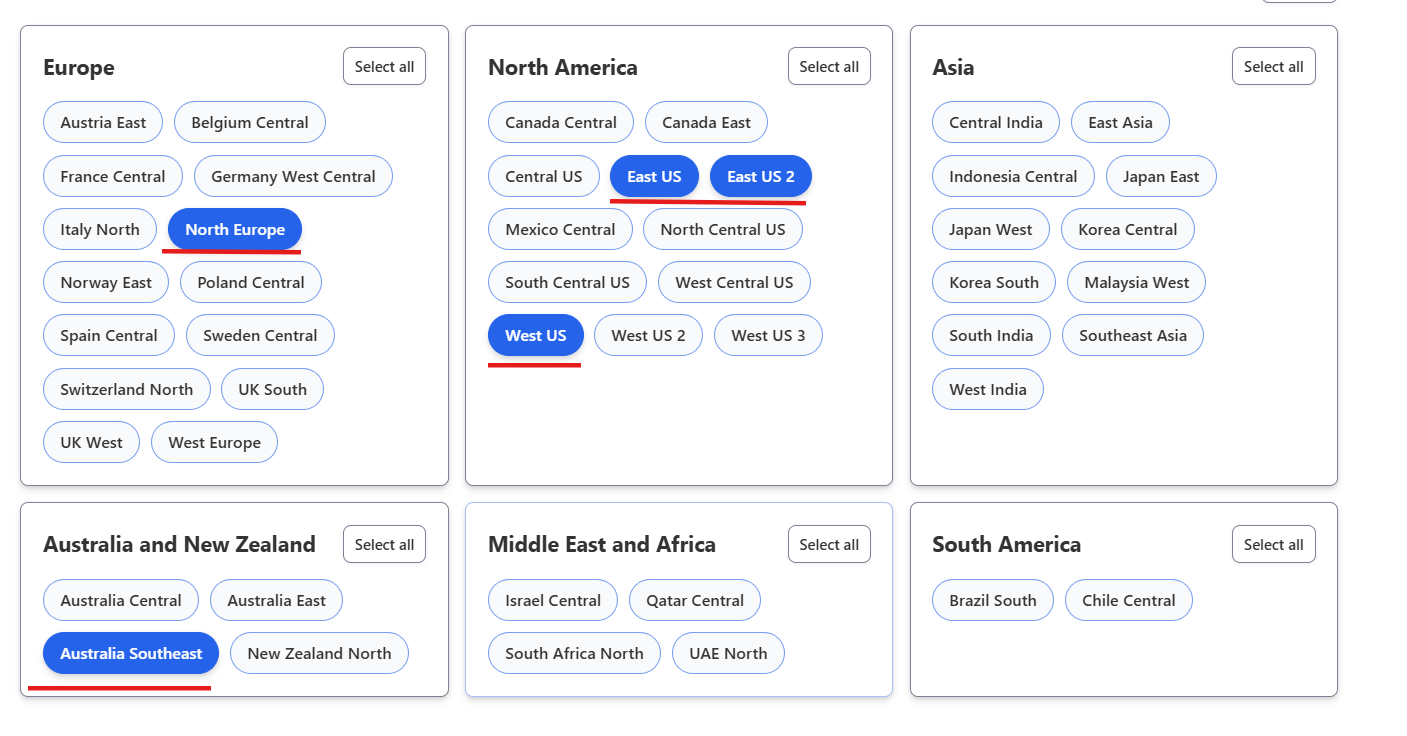Enable the Germany West Central region
The image size is (1407, 736).
[293, 177]
